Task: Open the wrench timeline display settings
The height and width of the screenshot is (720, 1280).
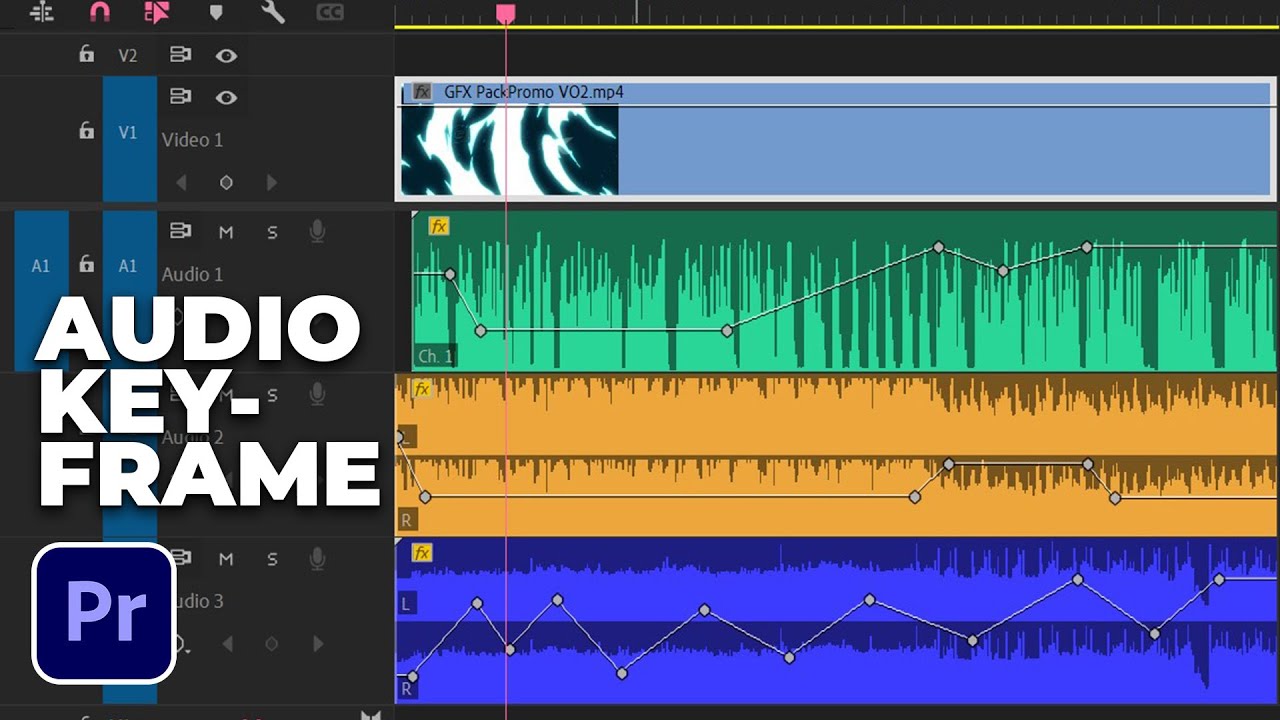Action: tap(272, 12)
